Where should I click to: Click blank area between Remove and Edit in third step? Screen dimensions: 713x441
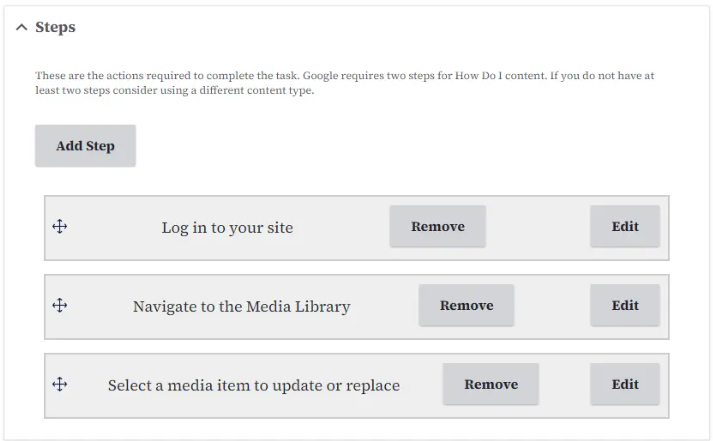[x=564, y=385]
